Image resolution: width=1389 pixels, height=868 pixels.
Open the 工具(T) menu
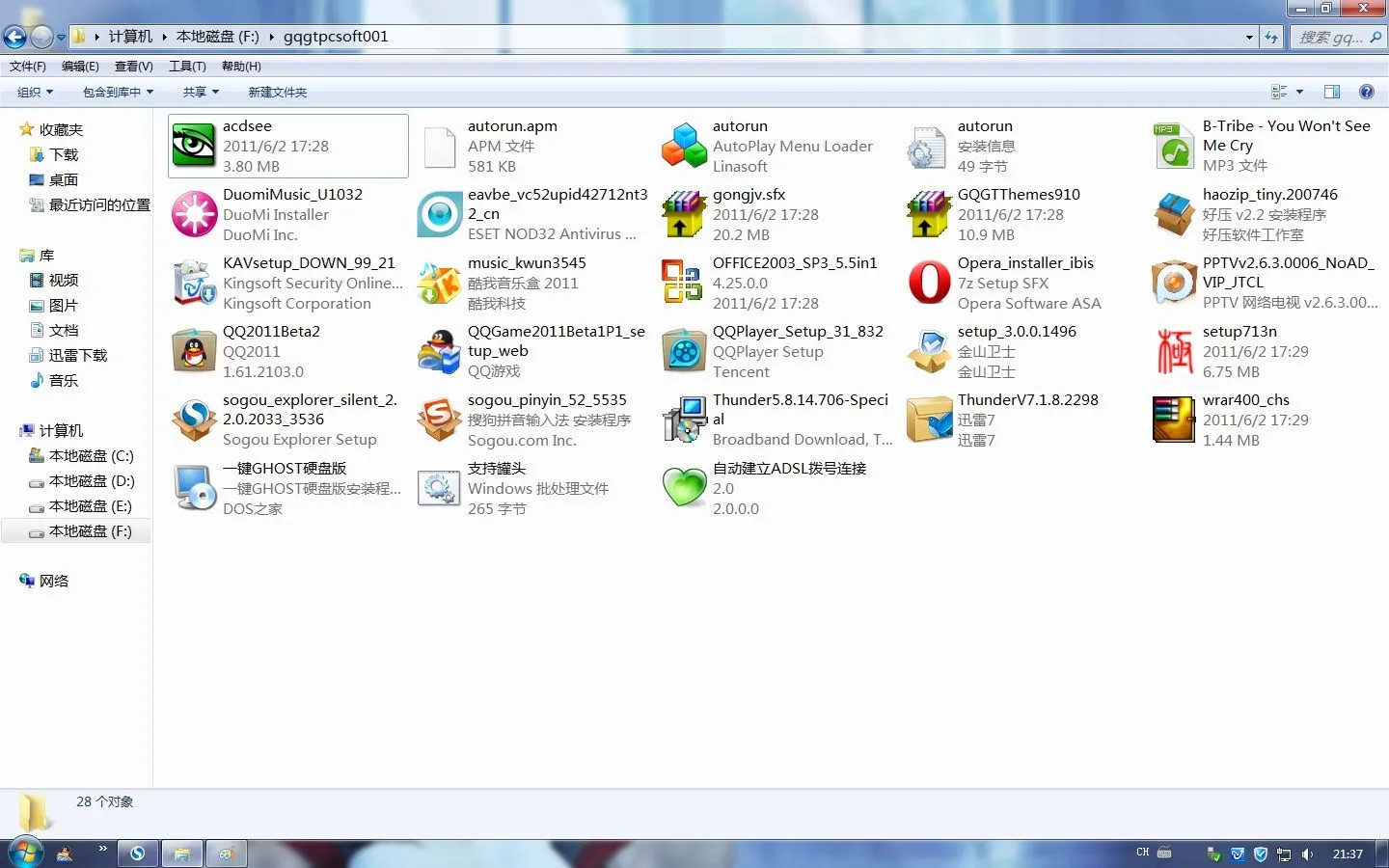(x=187, y=67)
